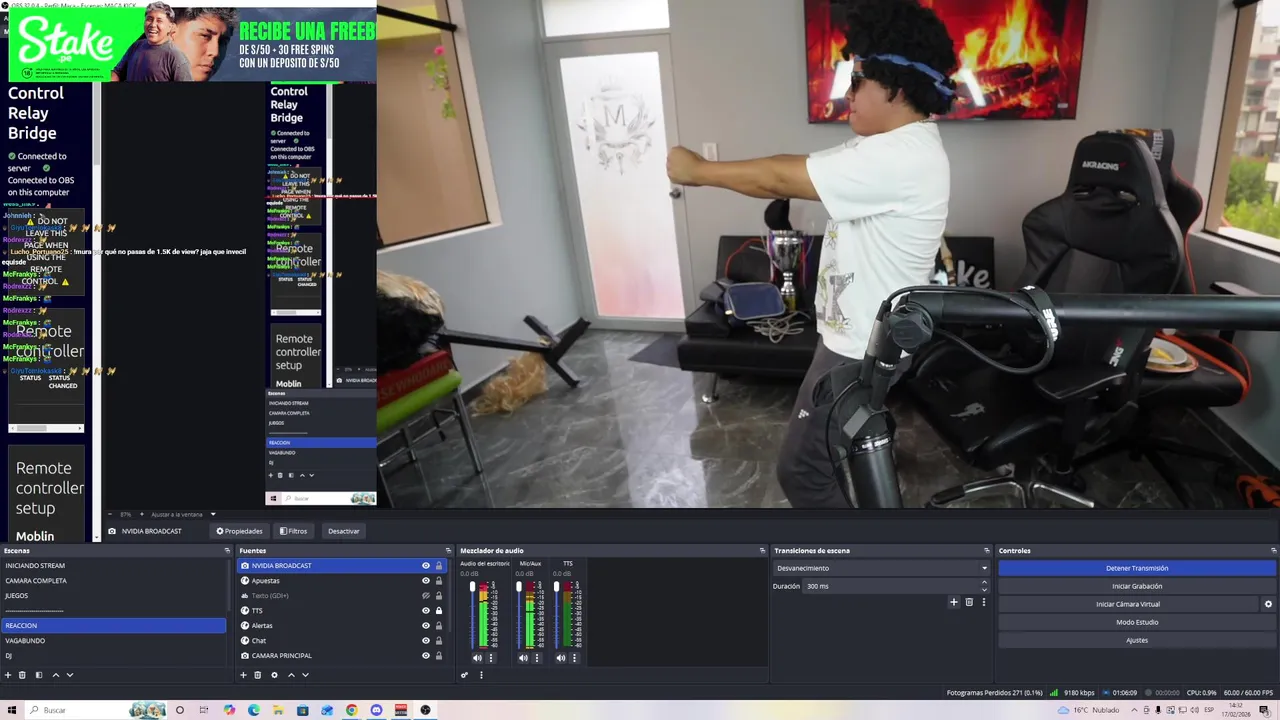Screen dimensions: 1280x720
Task: Add a new scene transition
Action: coord(954,602)
